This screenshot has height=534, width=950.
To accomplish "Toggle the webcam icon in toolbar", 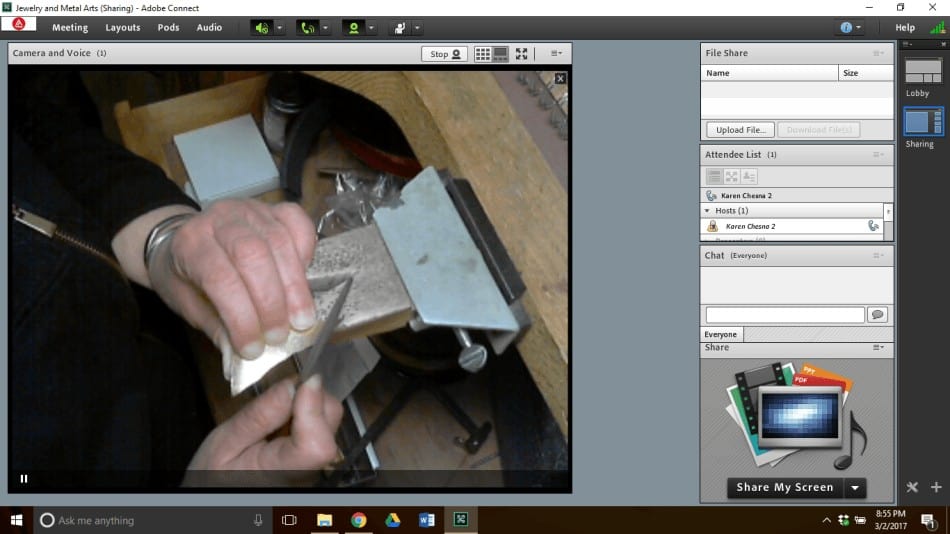I will click(x=354, y=28).
